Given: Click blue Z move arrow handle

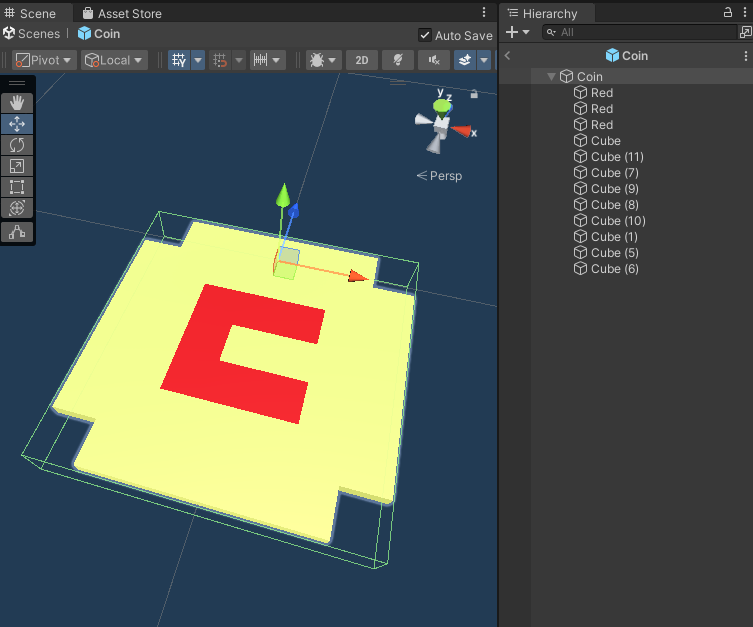Looking at the screenshot, I should (x=293, y=210).
